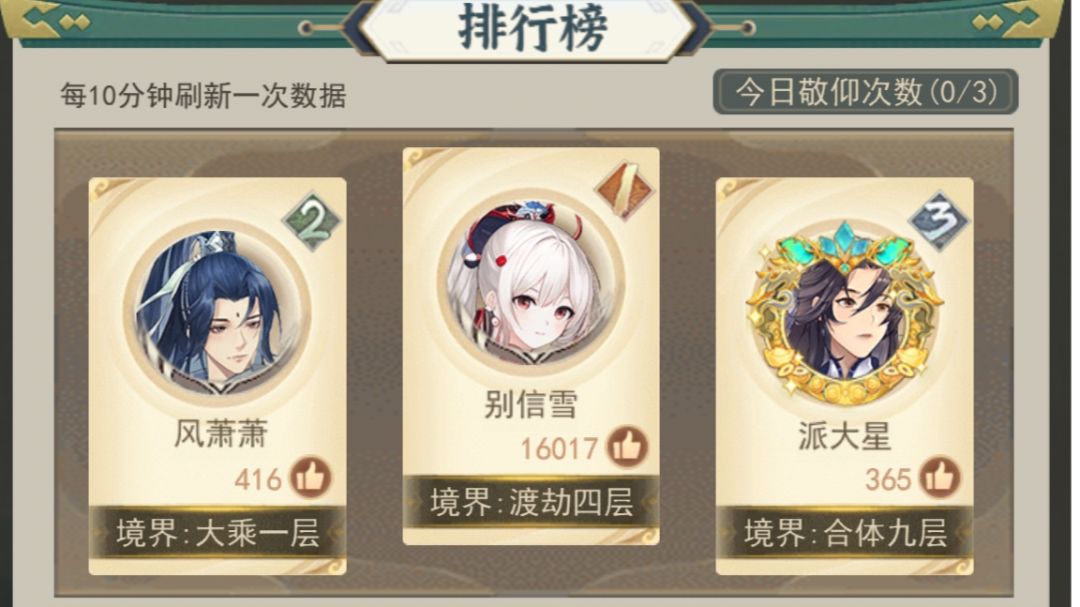Click the 境界:合体九层 banner
The image size is (1080, 607).
point(844,533)
